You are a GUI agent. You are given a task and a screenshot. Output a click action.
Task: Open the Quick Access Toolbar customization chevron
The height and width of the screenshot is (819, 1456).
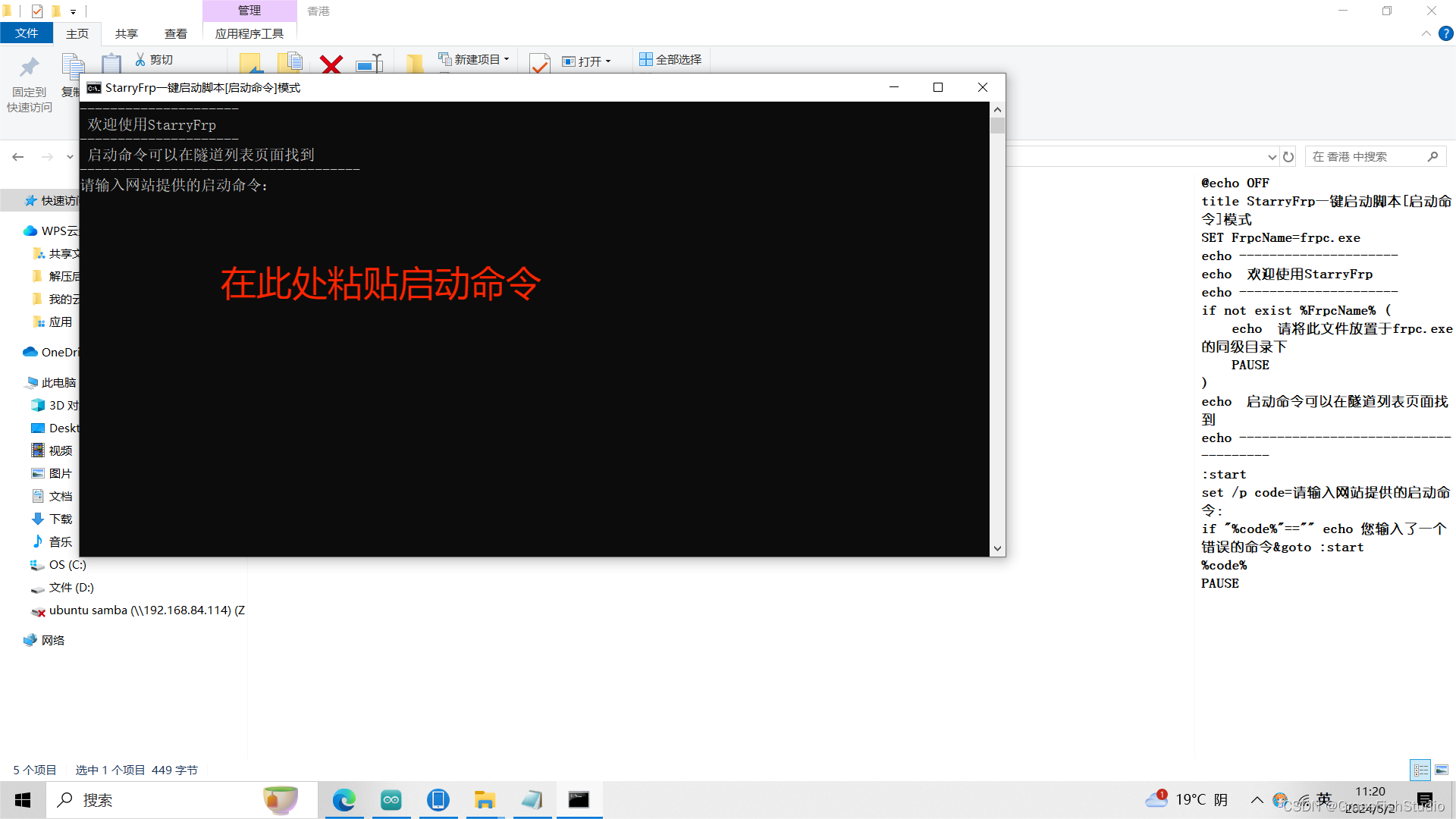coord(73,11)
